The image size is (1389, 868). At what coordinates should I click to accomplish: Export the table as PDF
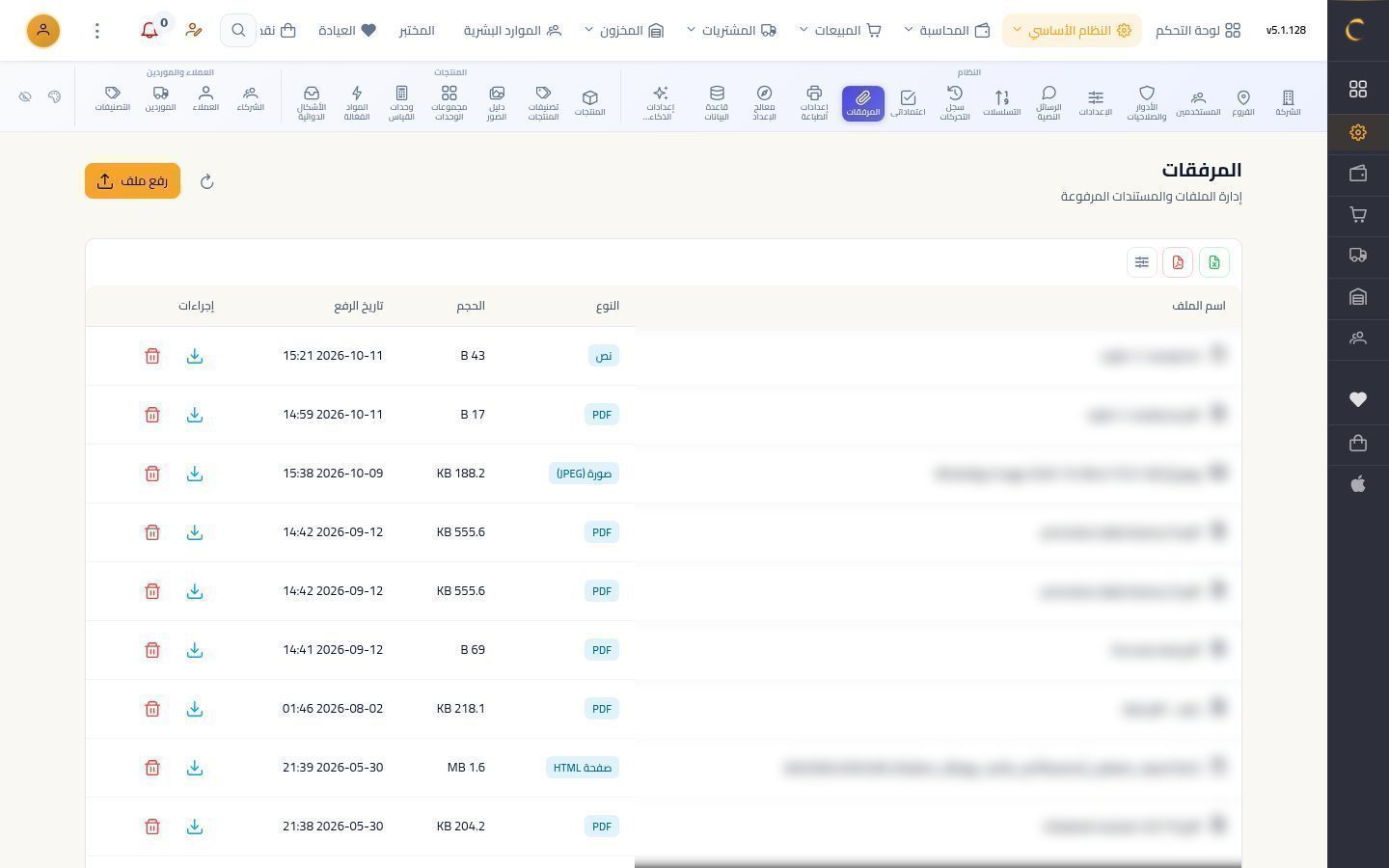tap(1178, 262)
